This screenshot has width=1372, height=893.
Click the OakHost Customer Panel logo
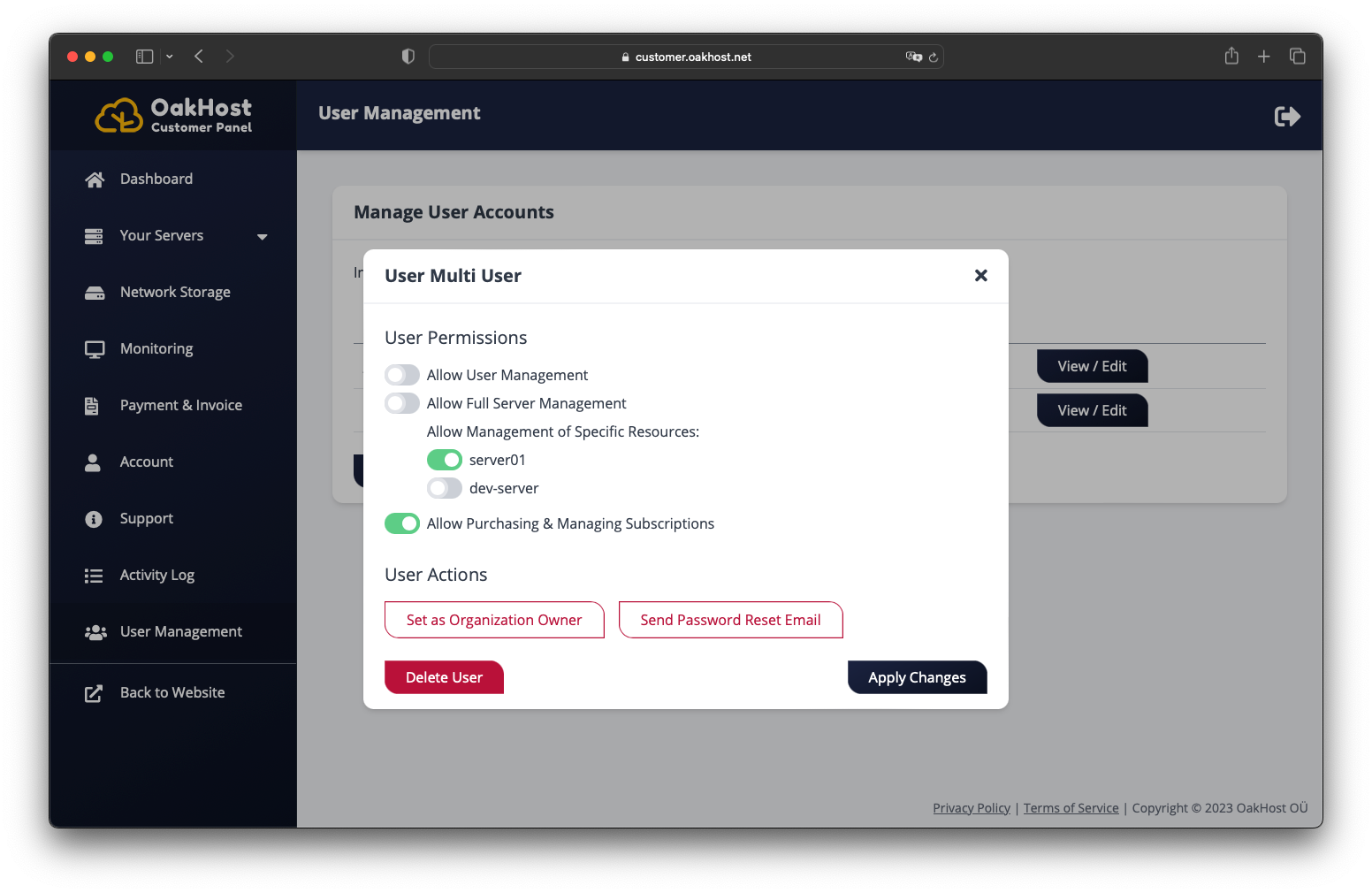[x=173, y=114]
